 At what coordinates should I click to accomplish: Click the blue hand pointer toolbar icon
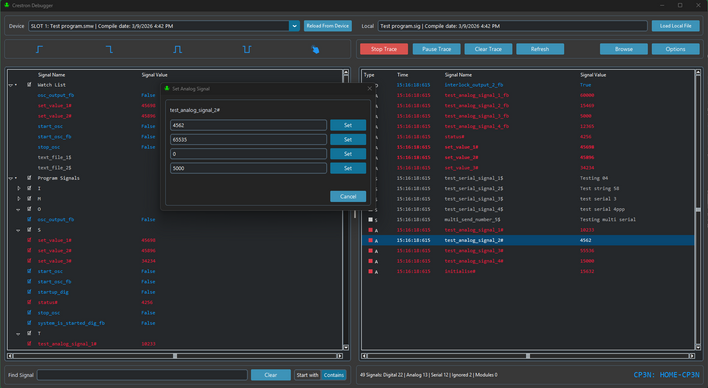(316, 49)
